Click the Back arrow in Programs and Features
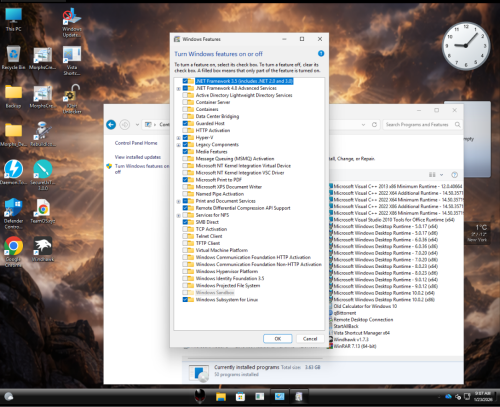Image resolution: width=500 pixels, height=407 pixels. click(111, 124)
